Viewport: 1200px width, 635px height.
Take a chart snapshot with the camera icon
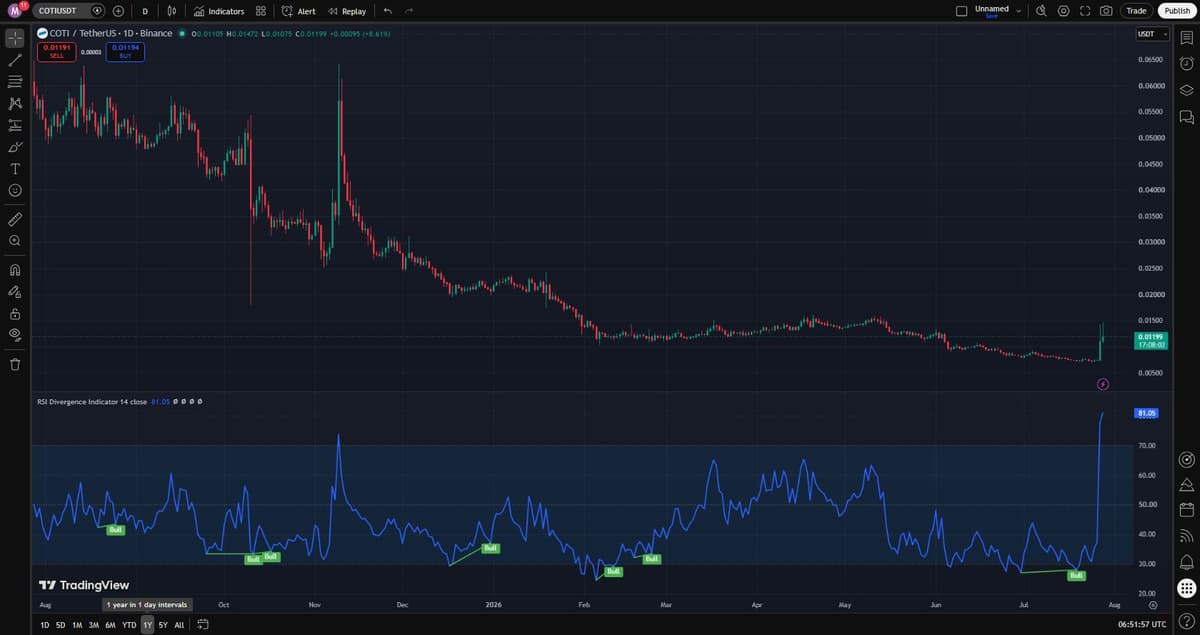pyautogui.click(x=1106, y=11)
